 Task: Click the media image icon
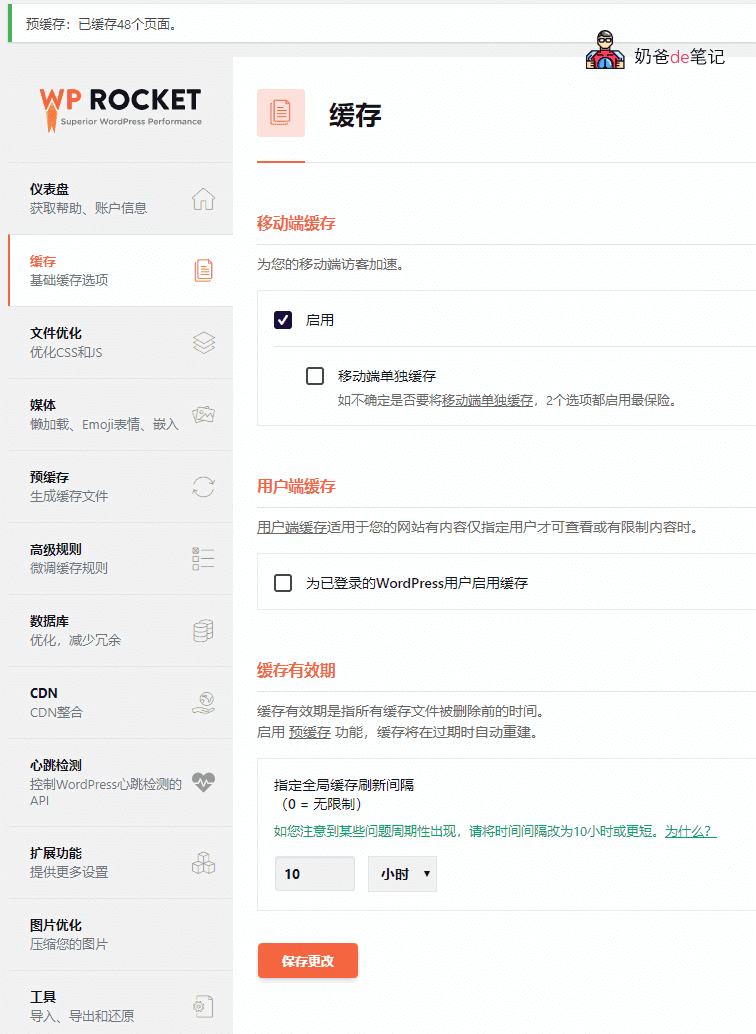[x=203, y=415]
